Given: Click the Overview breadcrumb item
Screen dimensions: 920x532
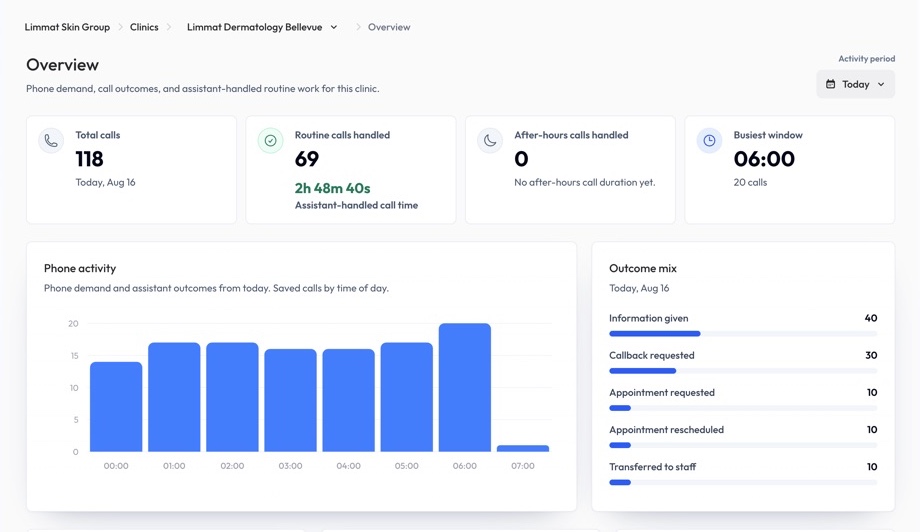Looking at the screenshot, I should [x=389, y=27].
